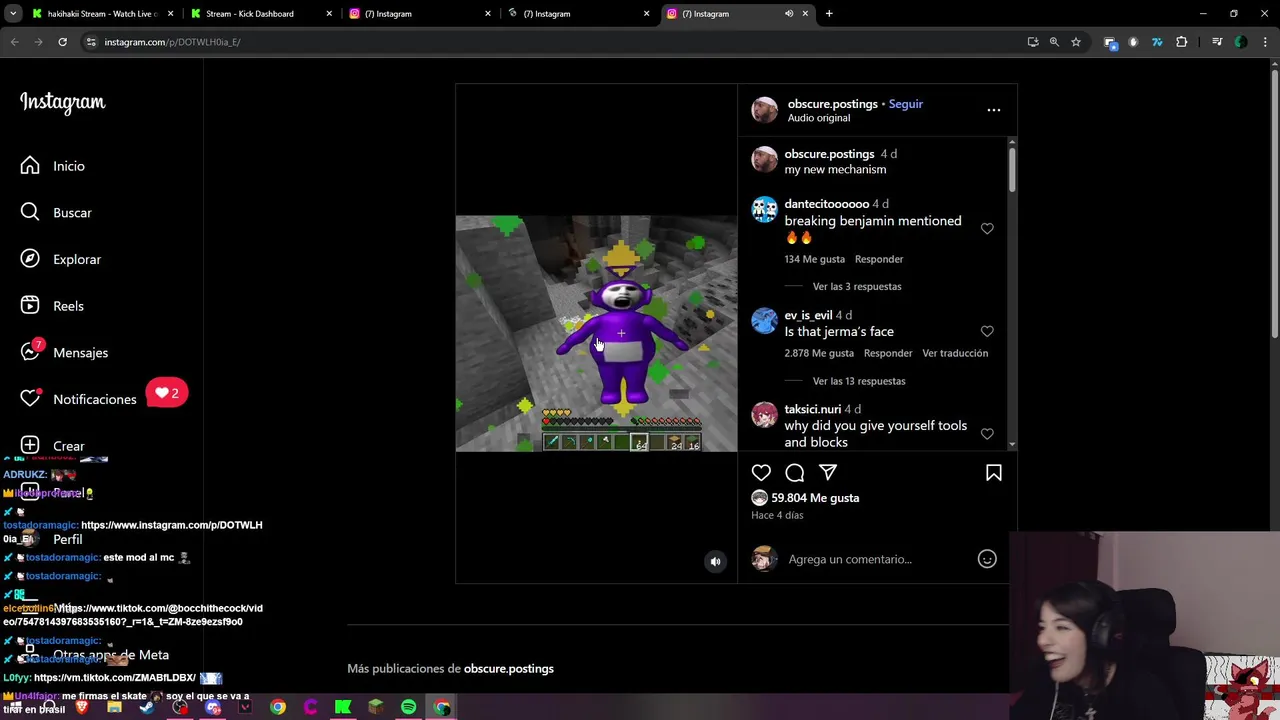Go back in browser

(x=14, y=42)
